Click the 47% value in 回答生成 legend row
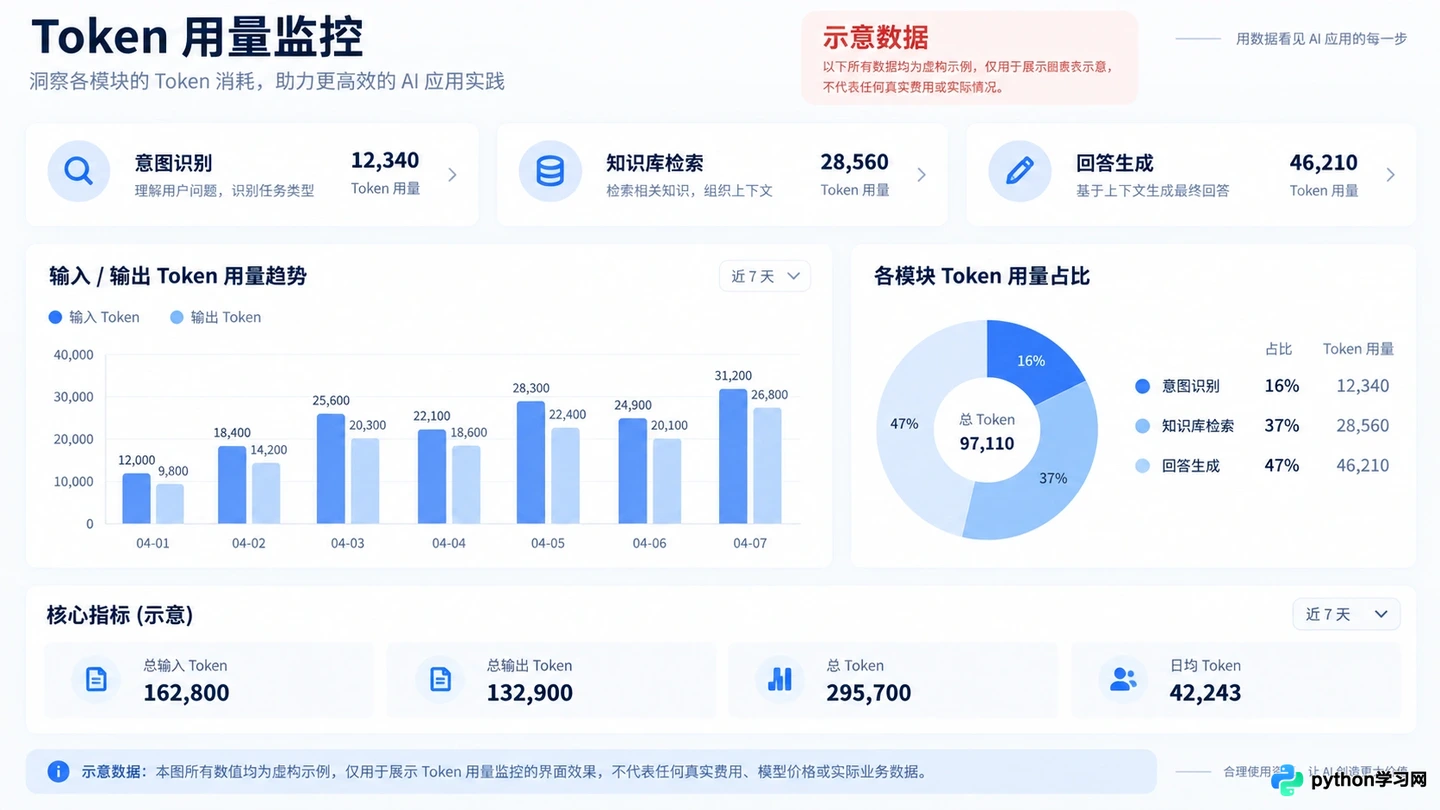Viewport: 1440px width, 810px height. 1282,466
